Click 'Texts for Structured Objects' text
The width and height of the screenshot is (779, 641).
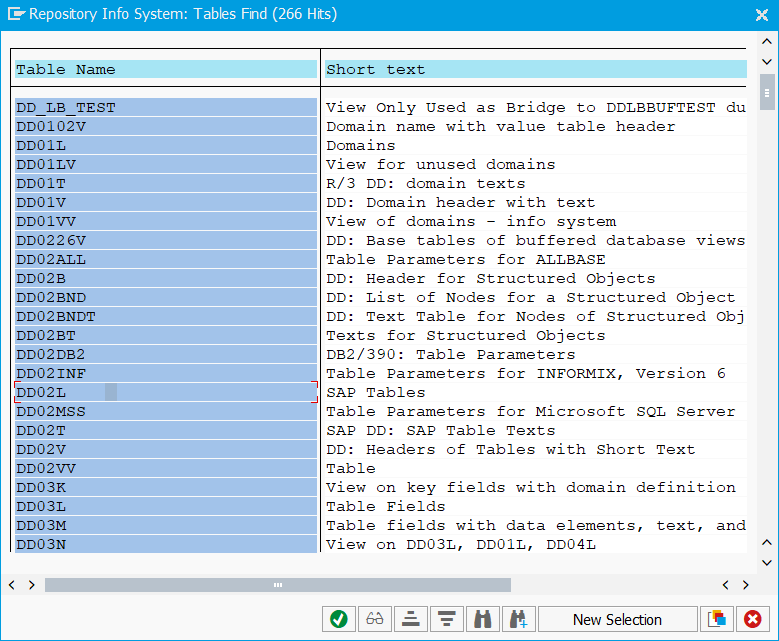(466, 335)
